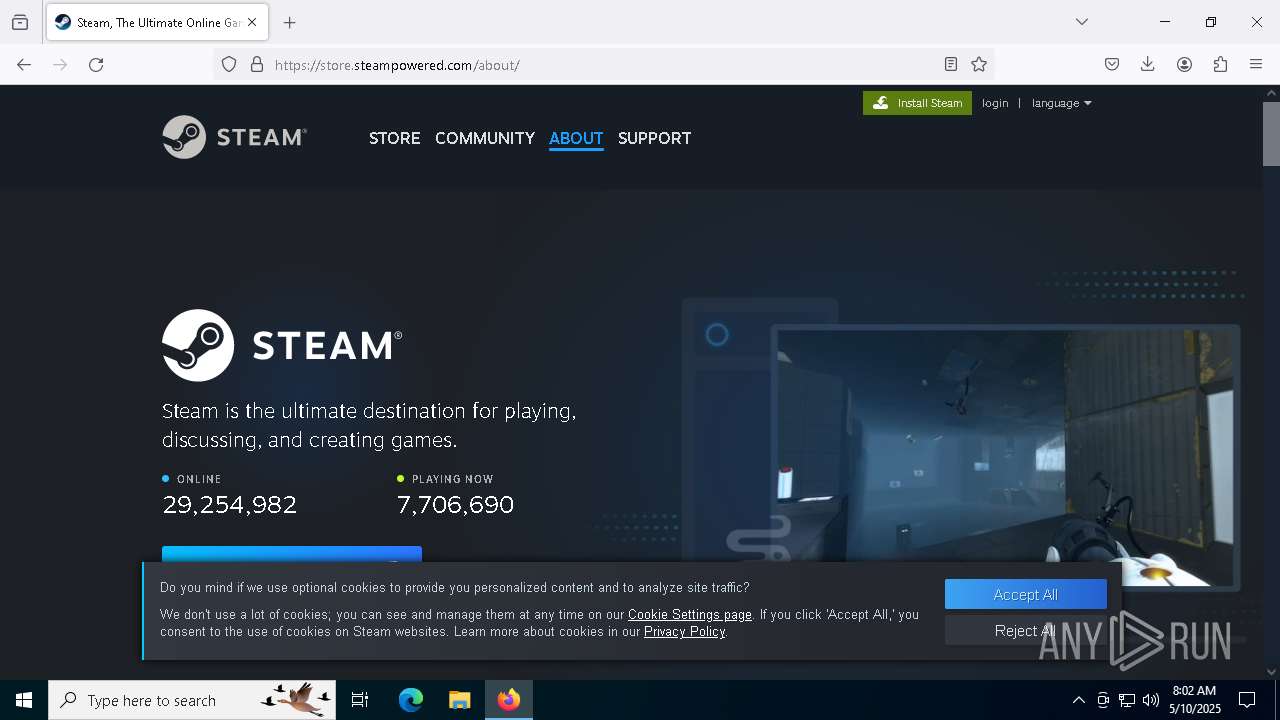Go back to previous page
The image size is (1280, 720).
click(x=24, y=64)
